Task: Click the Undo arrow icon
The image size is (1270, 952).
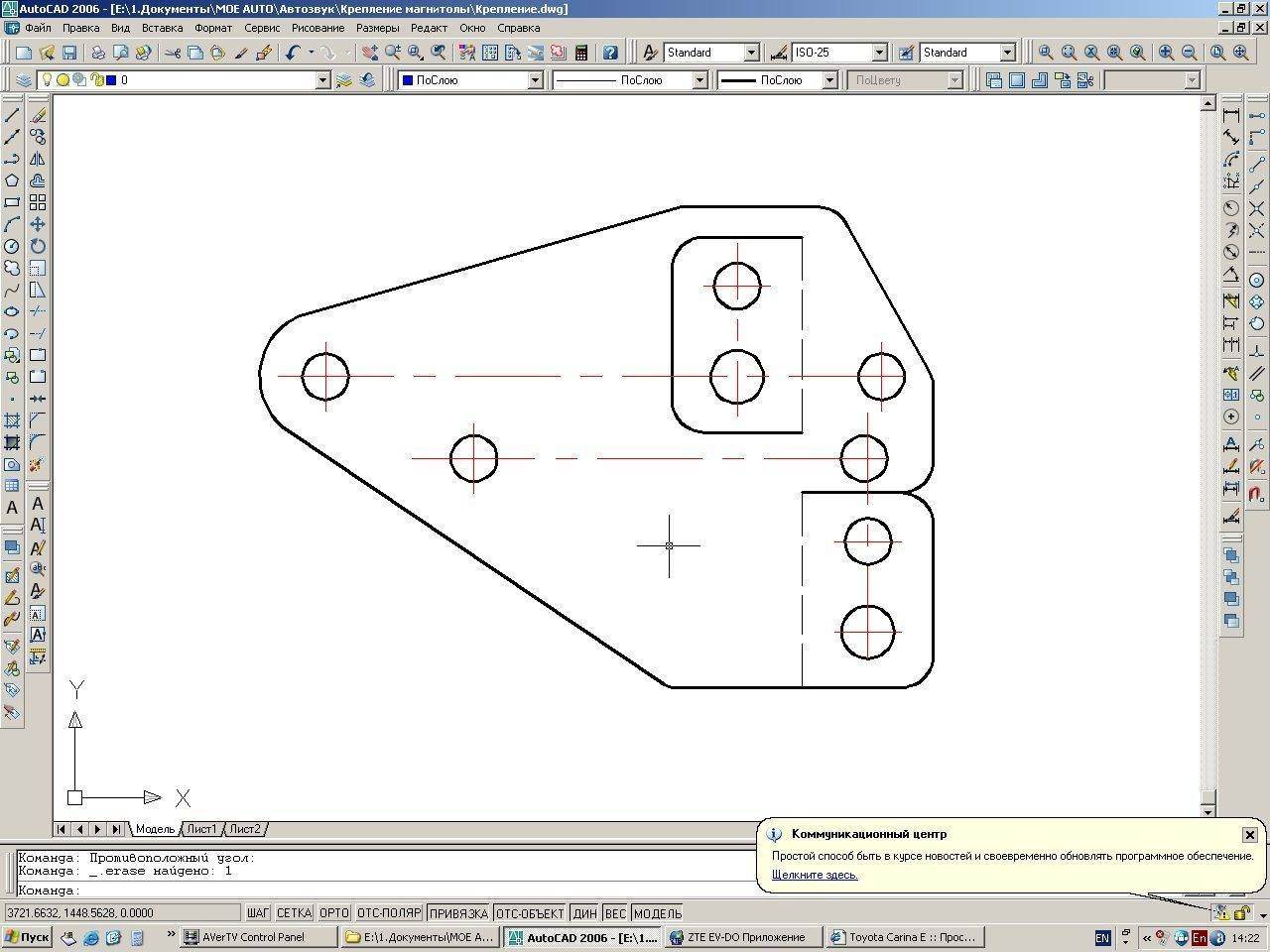Action: pyautogui.click(x=293, y=53)
